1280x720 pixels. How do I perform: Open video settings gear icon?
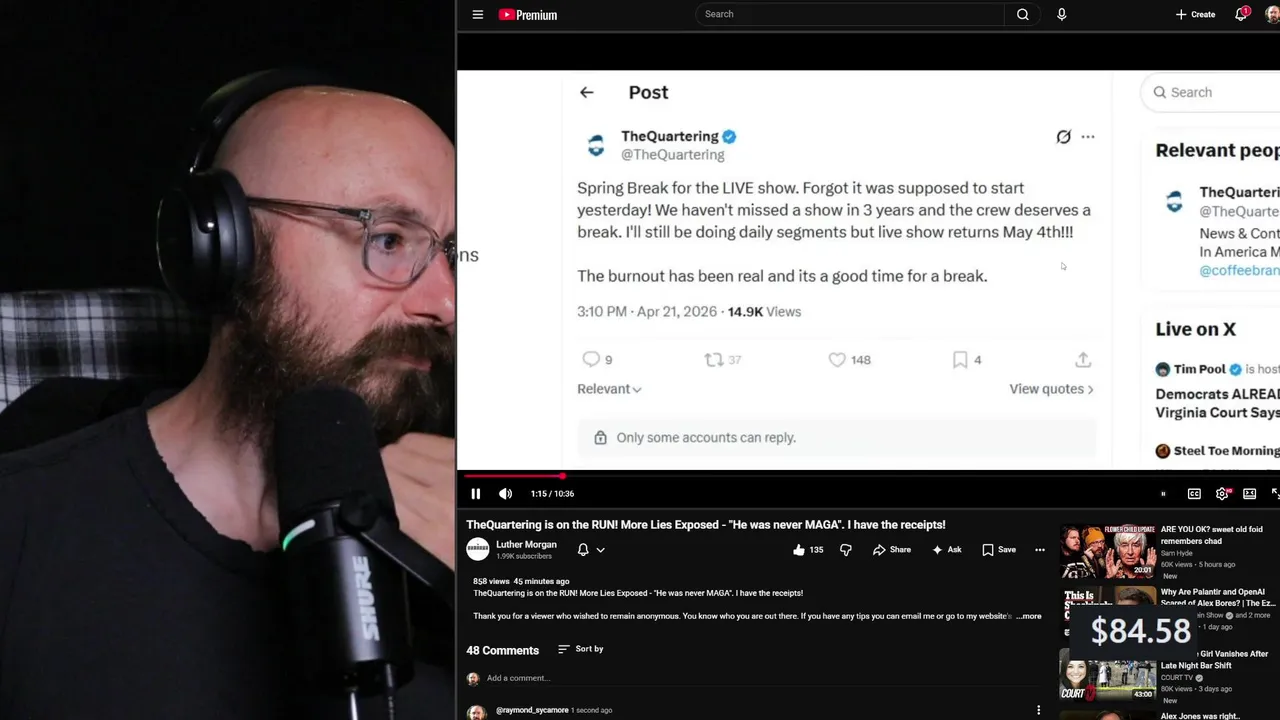(1222, 494)
